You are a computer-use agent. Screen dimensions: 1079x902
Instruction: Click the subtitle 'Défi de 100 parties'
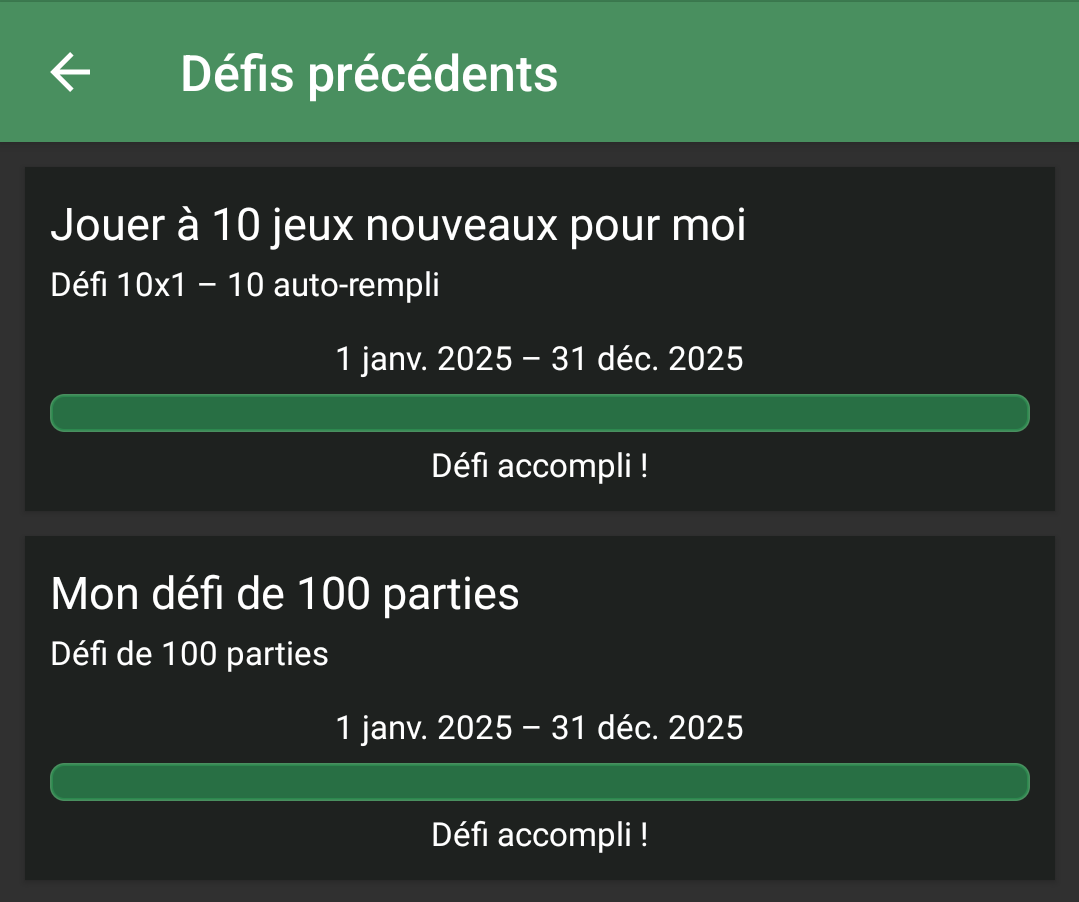(x=188, y=653)
